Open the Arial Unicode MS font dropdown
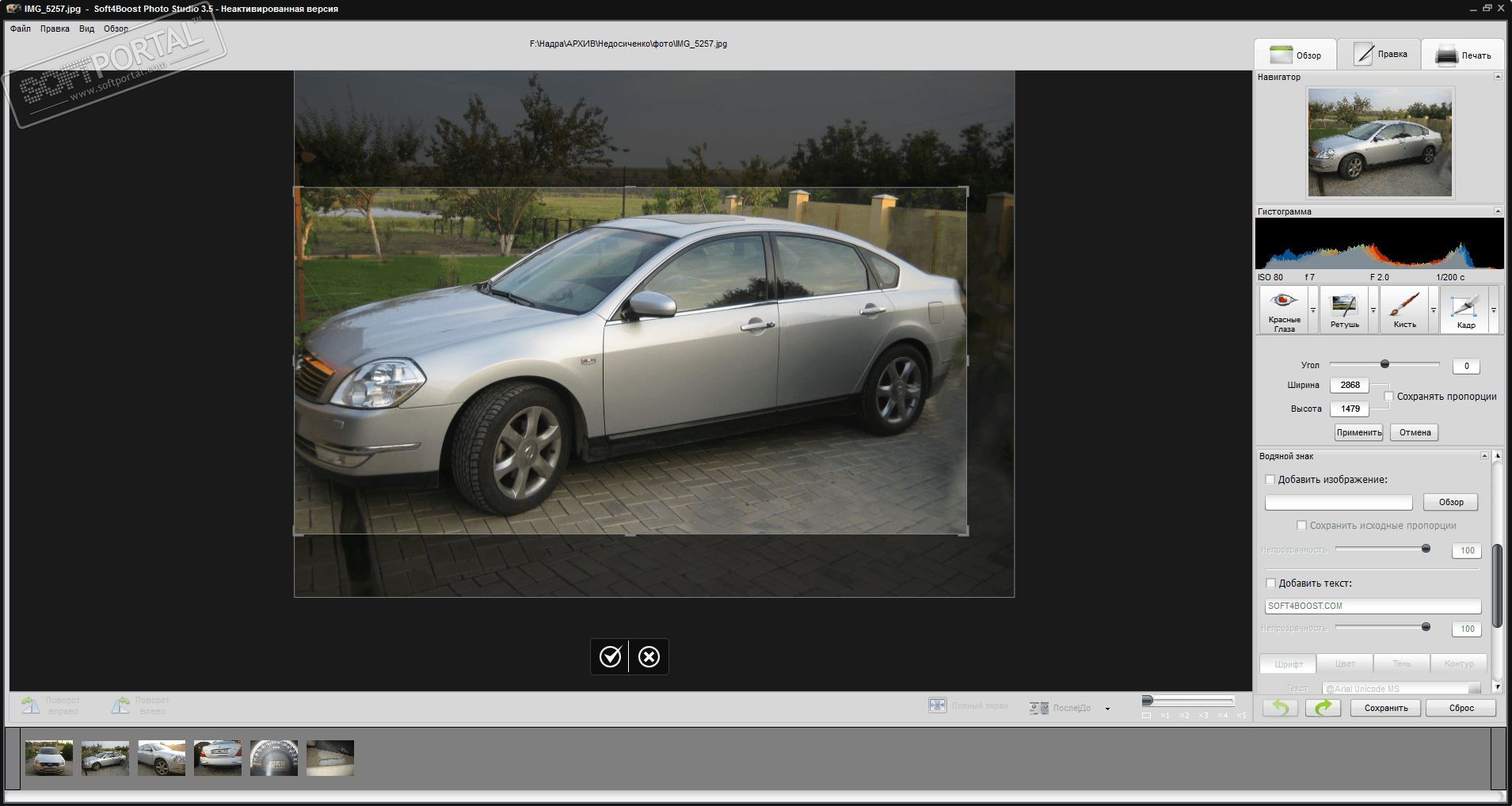Viewport: 1512px width, 806px height. click(x=1474, y=689)
